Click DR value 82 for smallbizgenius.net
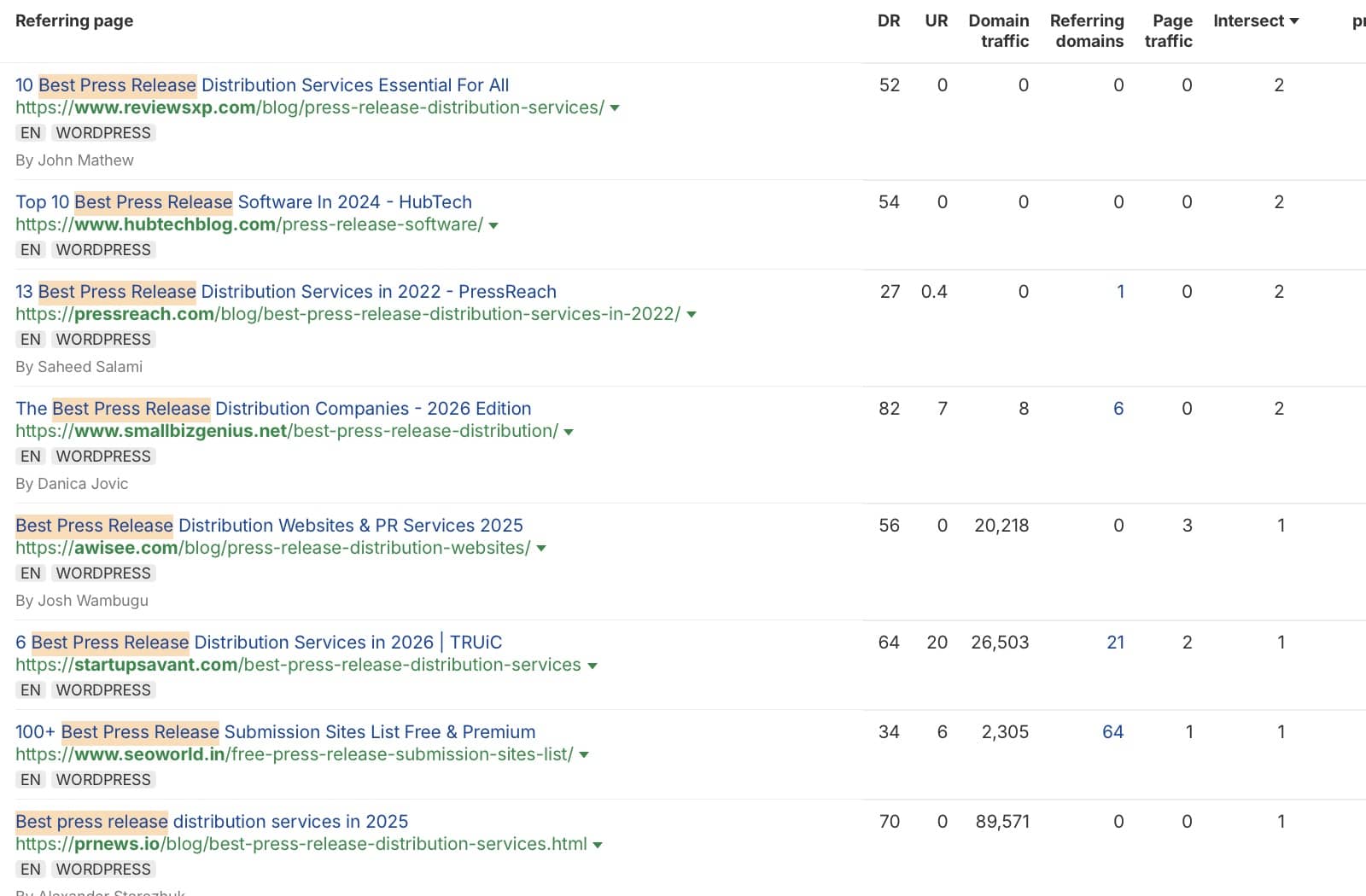Viewport: 1366px width, 896px height. [x=889, y=409]
